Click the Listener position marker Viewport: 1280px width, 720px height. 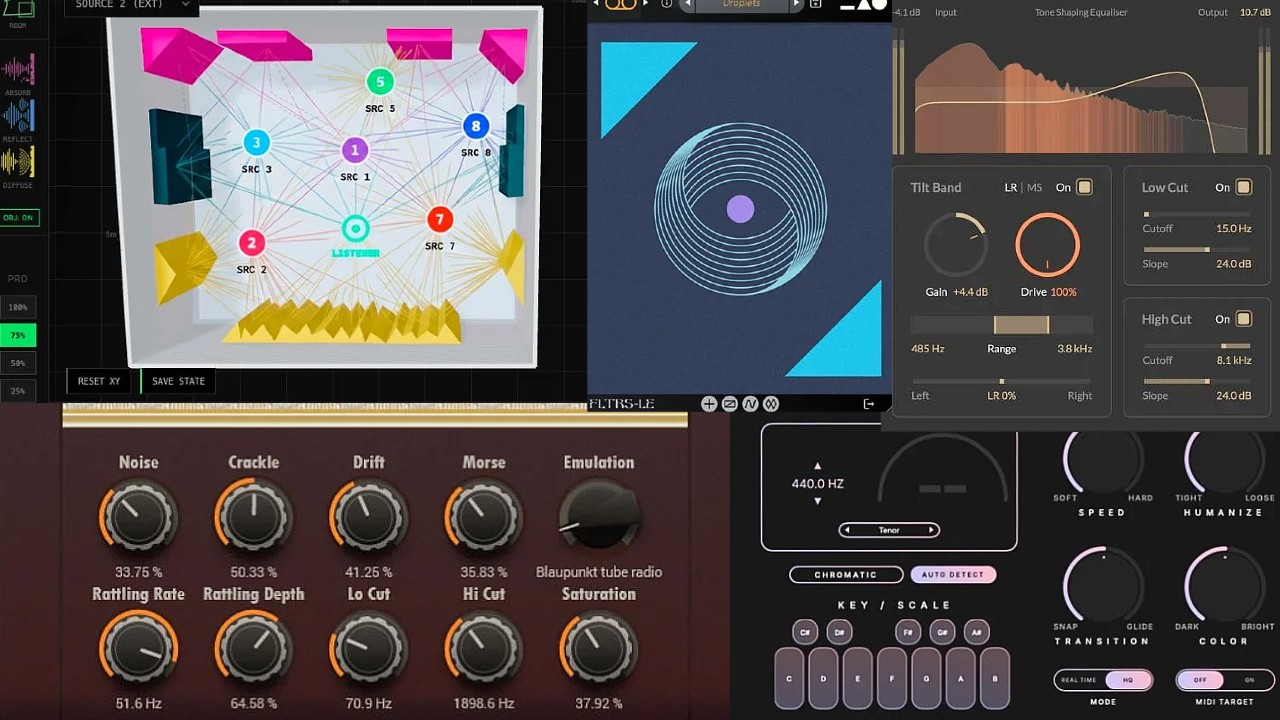(355, 229)
